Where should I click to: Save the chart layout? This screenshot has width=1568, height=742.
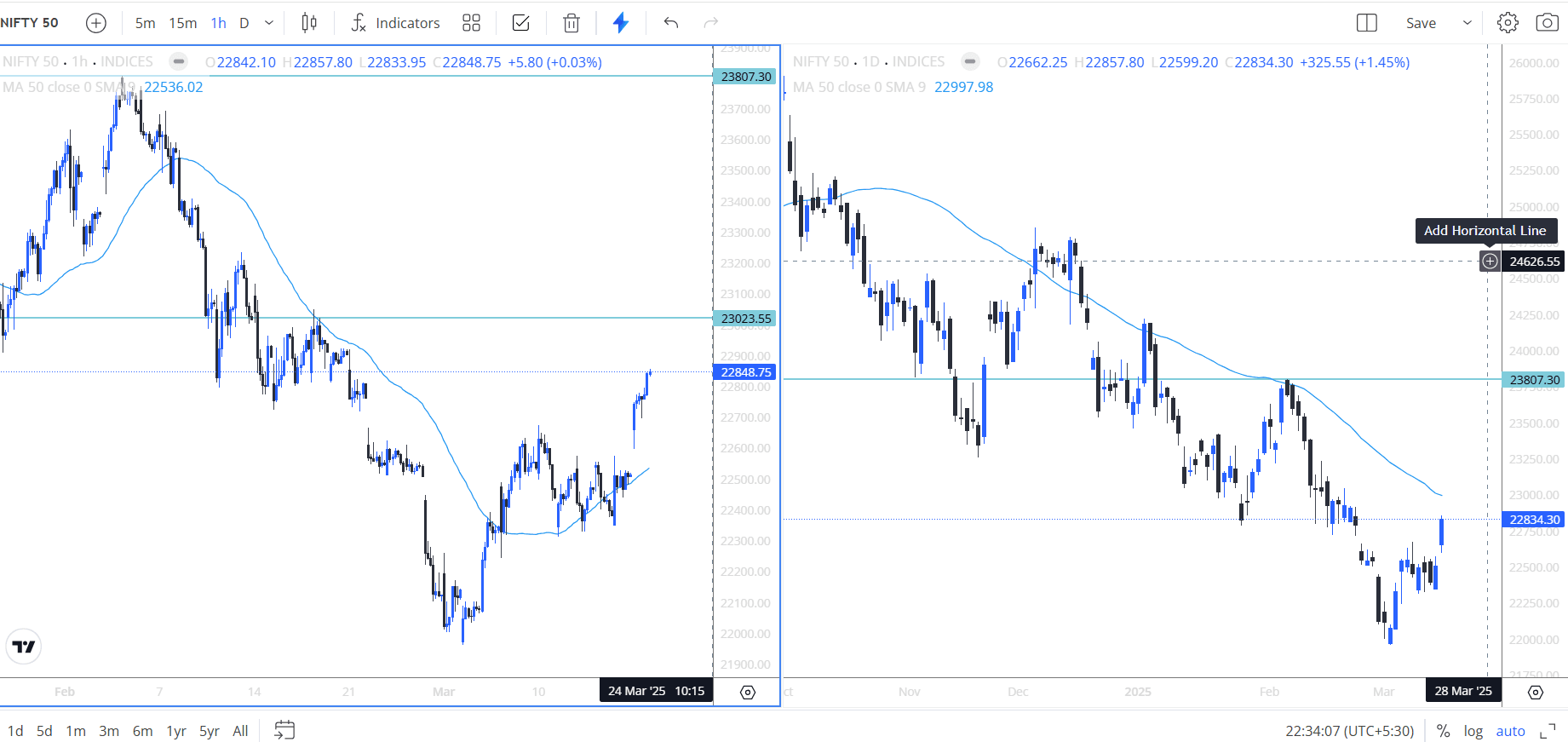coord(1421,23)
